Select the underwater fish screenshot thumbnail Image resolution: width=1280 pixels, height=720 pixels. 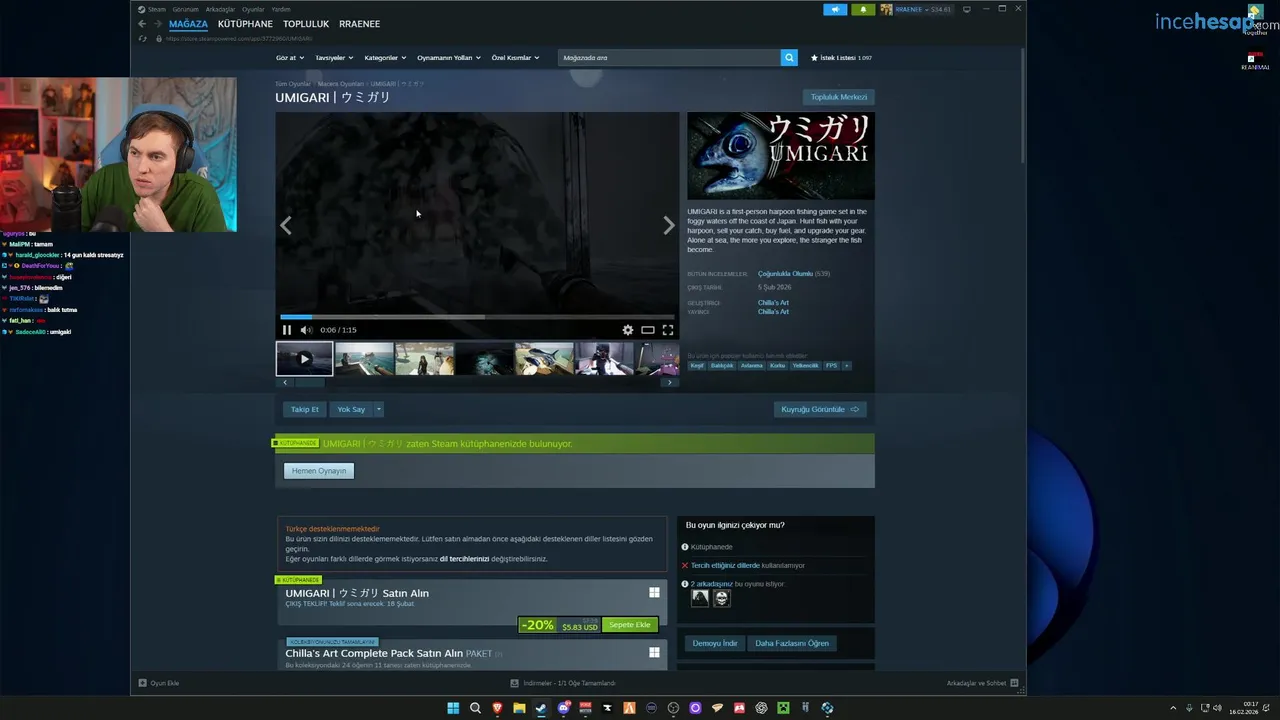point(484,359)
